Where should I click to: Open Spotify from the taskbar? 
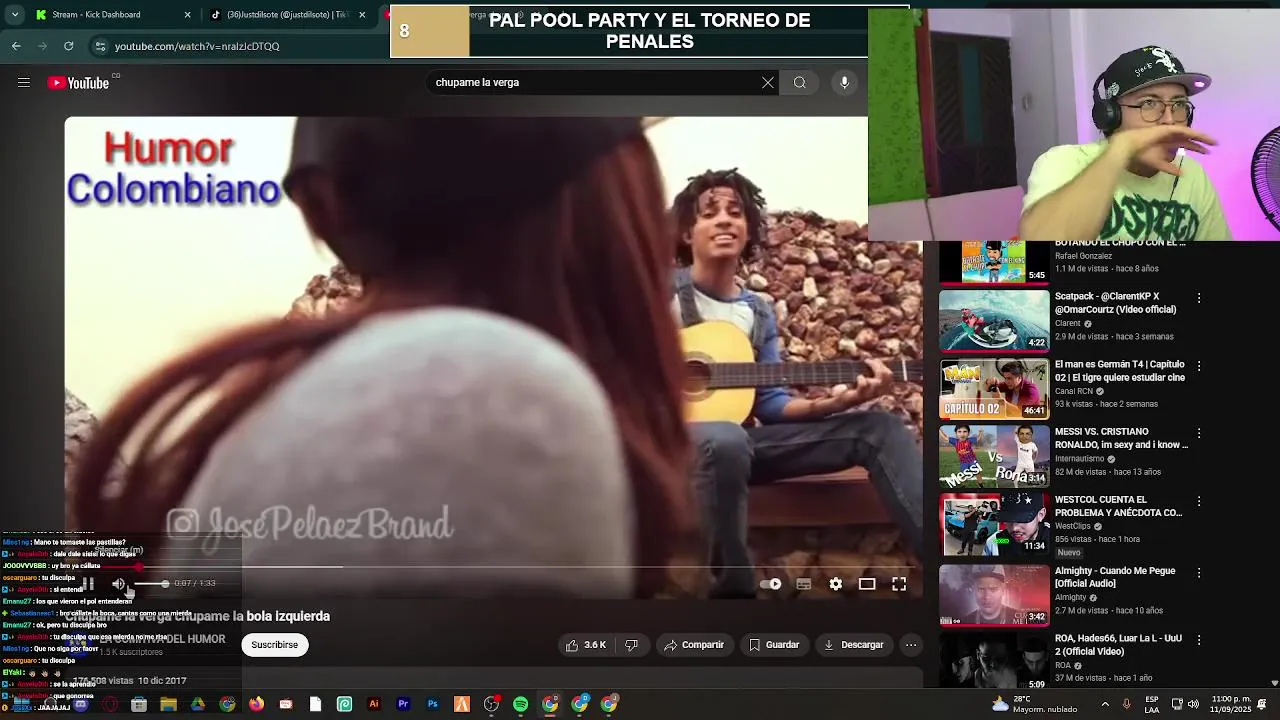click(520, 704)
